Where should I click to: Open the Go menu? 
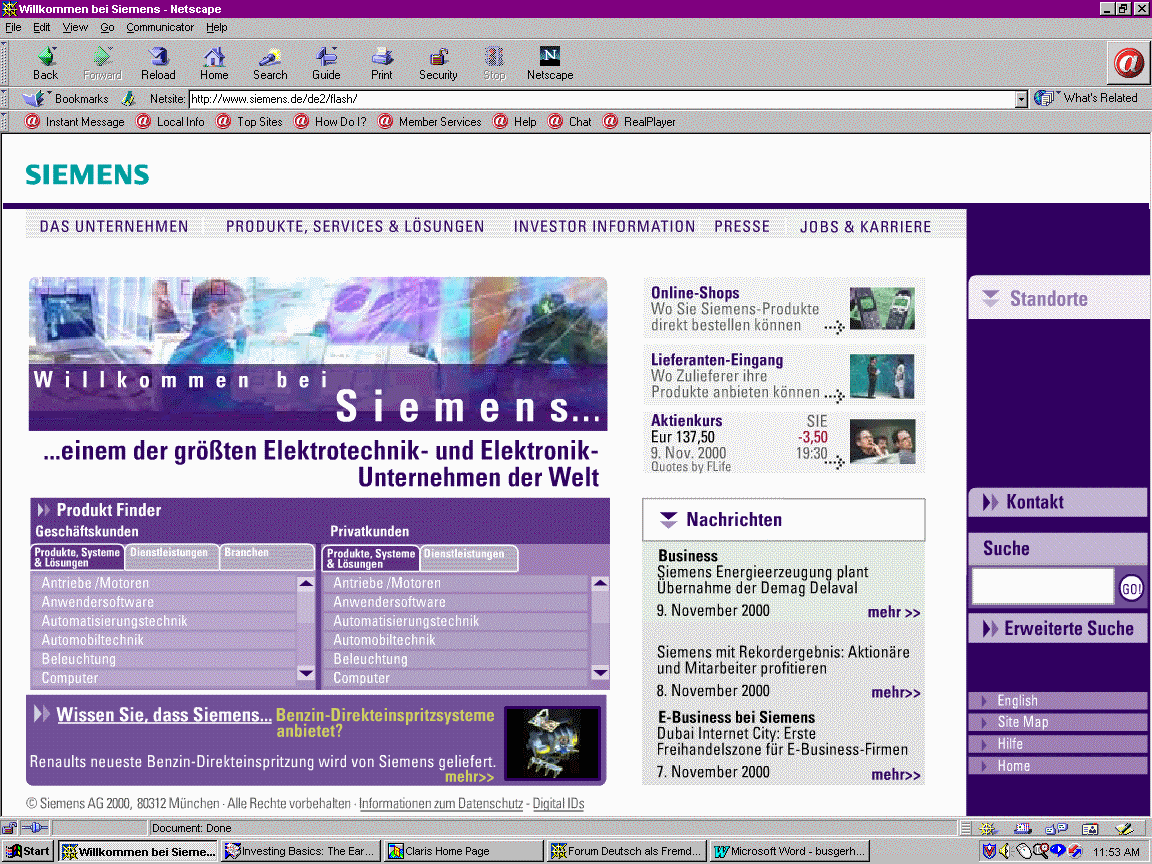click(107, 27)
